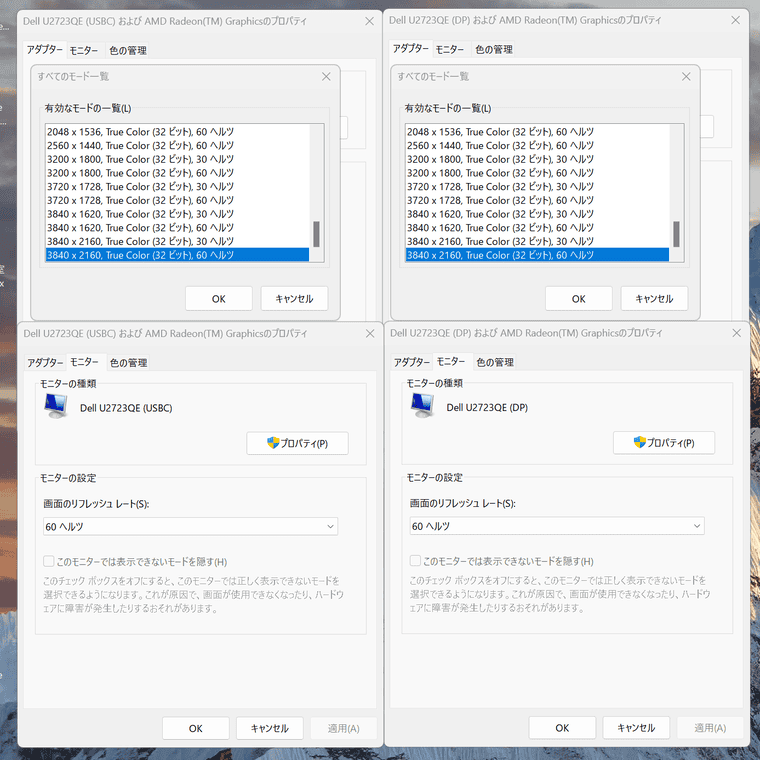Select 3200 x 1800 30 ヘルツ in DP list

(x=538, y=159)
